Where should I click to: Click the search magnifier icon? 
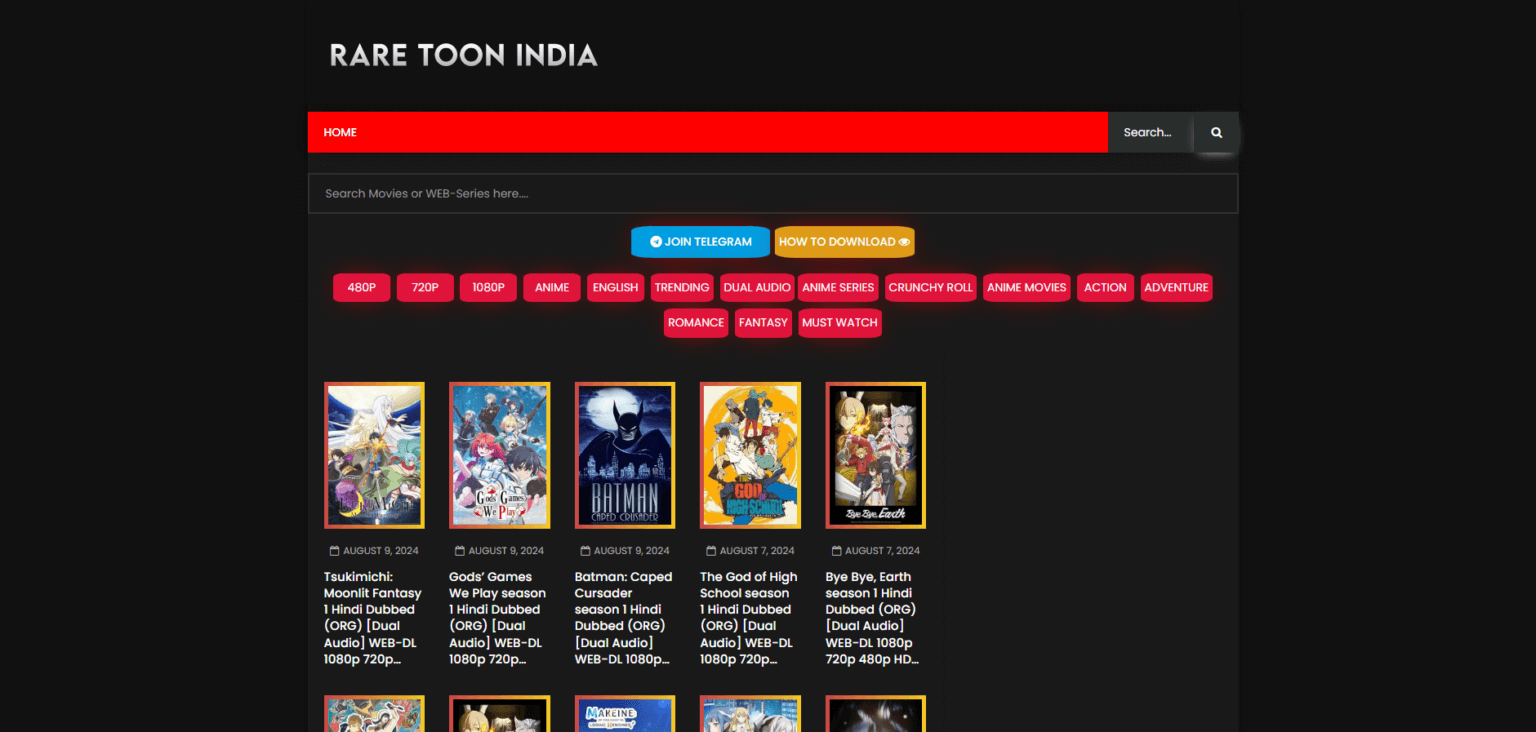pos(1215,131)
